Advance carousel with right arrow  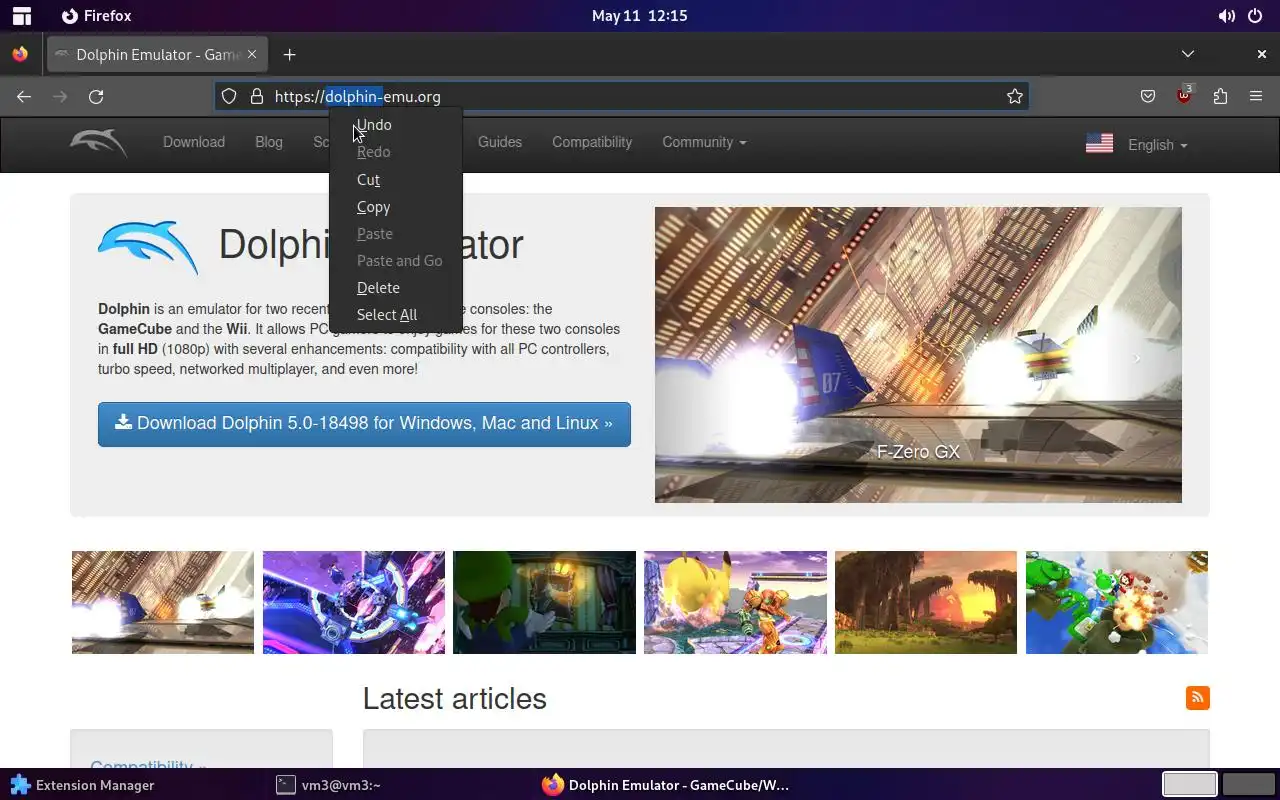(1137, 358)
